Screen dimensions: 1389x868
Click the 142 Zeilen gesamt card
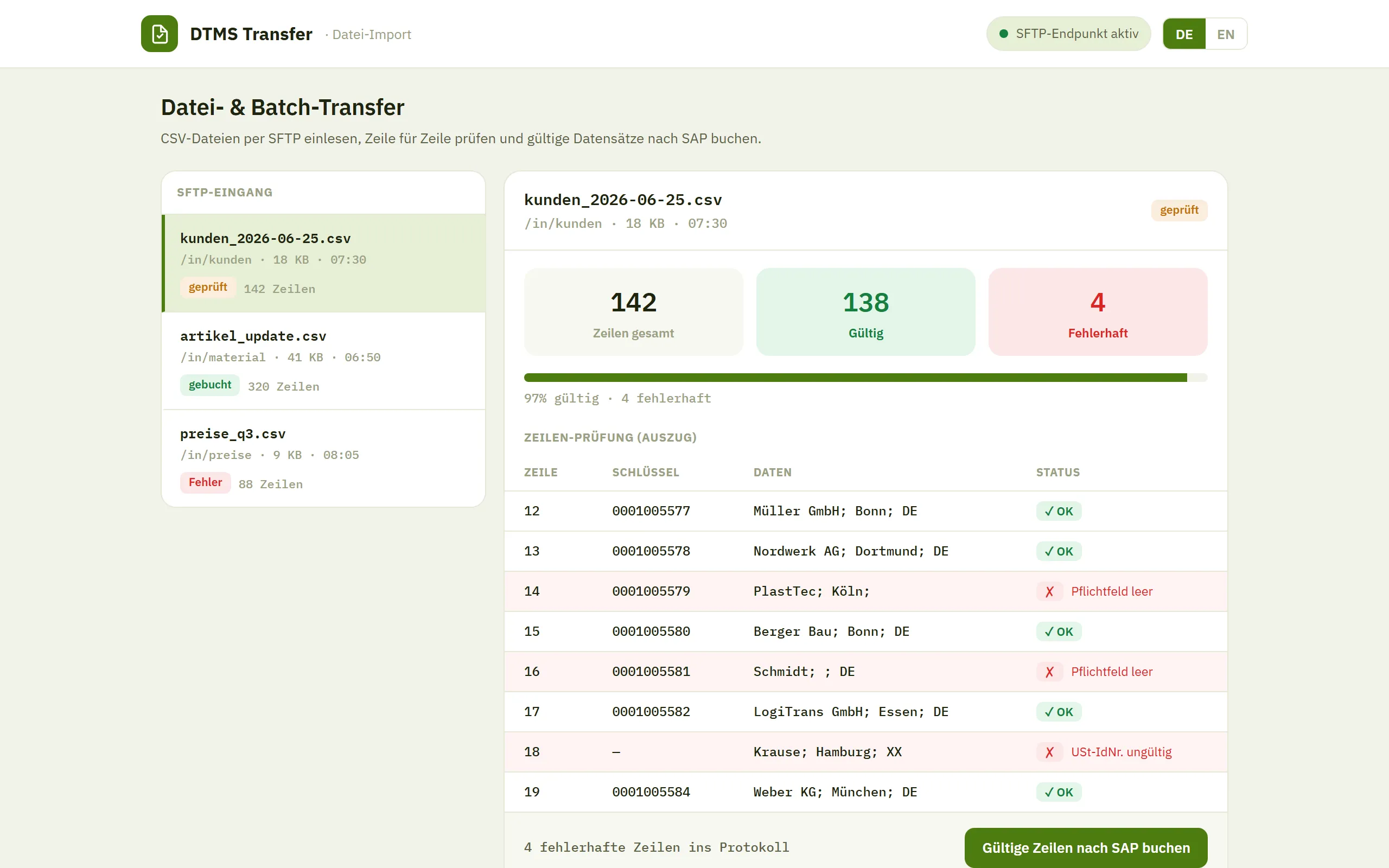(x=633, y=312)
